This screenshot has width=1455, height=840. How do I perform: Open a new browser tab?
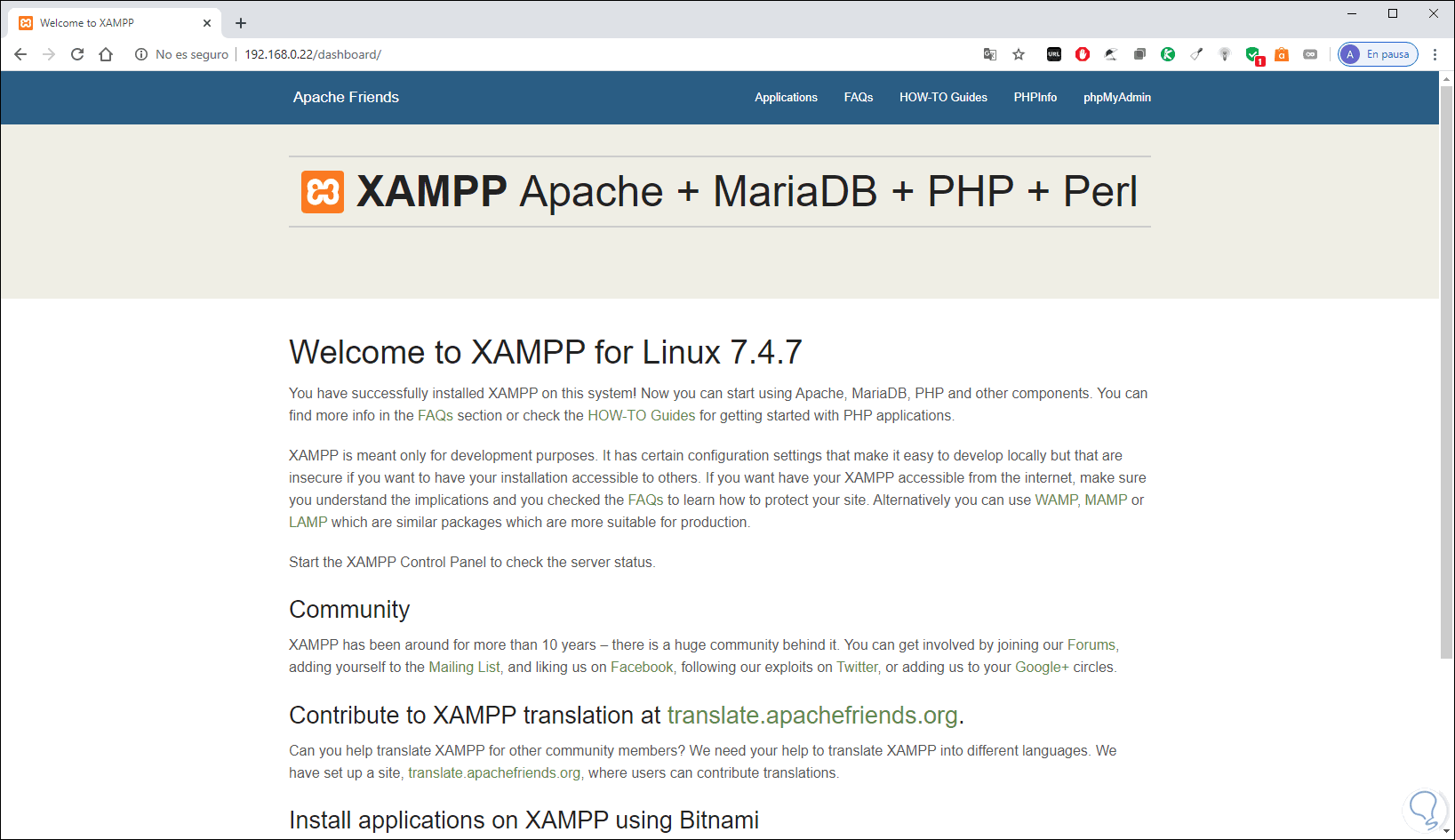coord(241,23)
